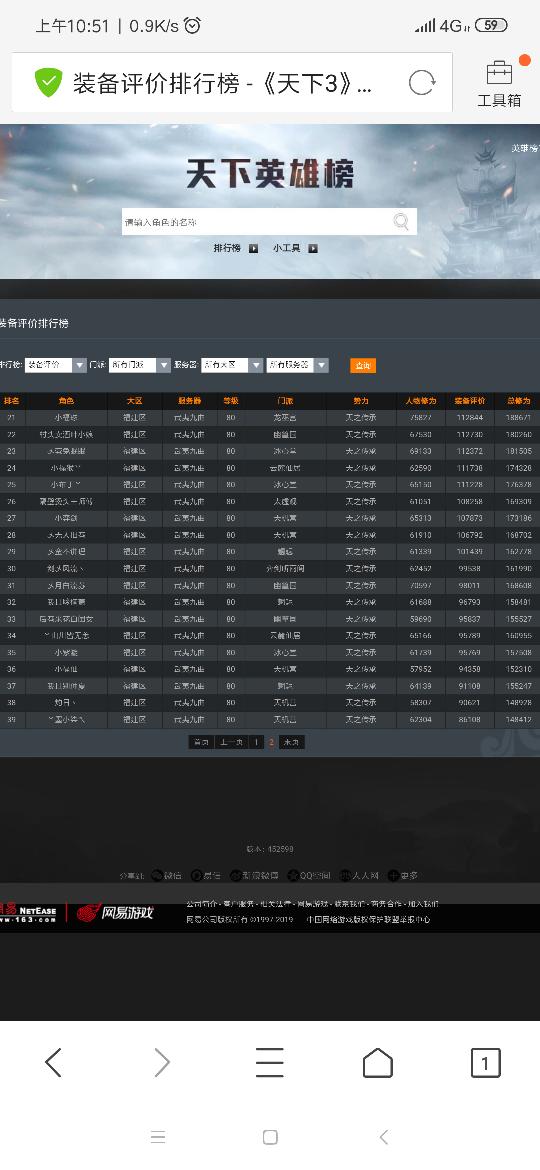Open the 排行榜 menu
The image size is (540, 1170).
pyautogui.click(x=227, y=248)
